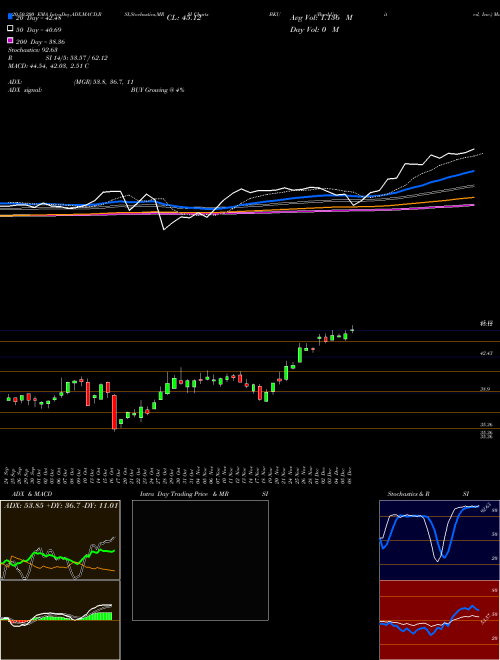Click the ADX (MGR) 53.8, 36.7, 11 values
The height and width of the screenshot is (660, 500).
point(104,82)
